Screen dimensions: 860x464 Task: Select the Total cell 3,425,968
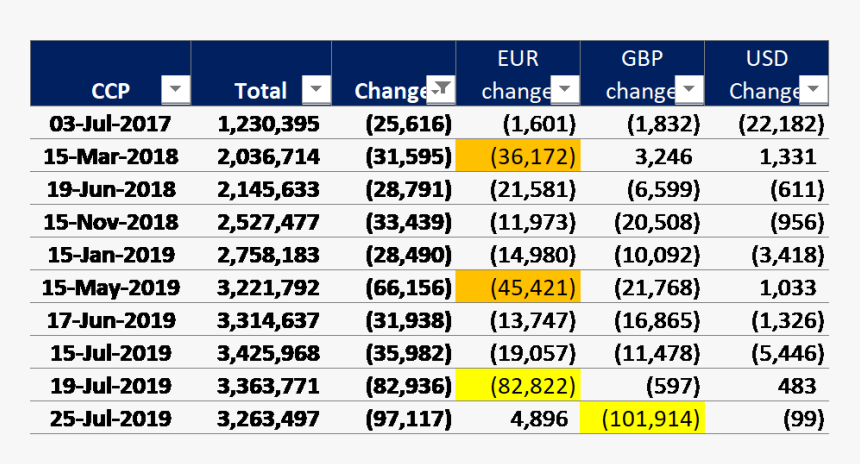(x=267, y=353)
